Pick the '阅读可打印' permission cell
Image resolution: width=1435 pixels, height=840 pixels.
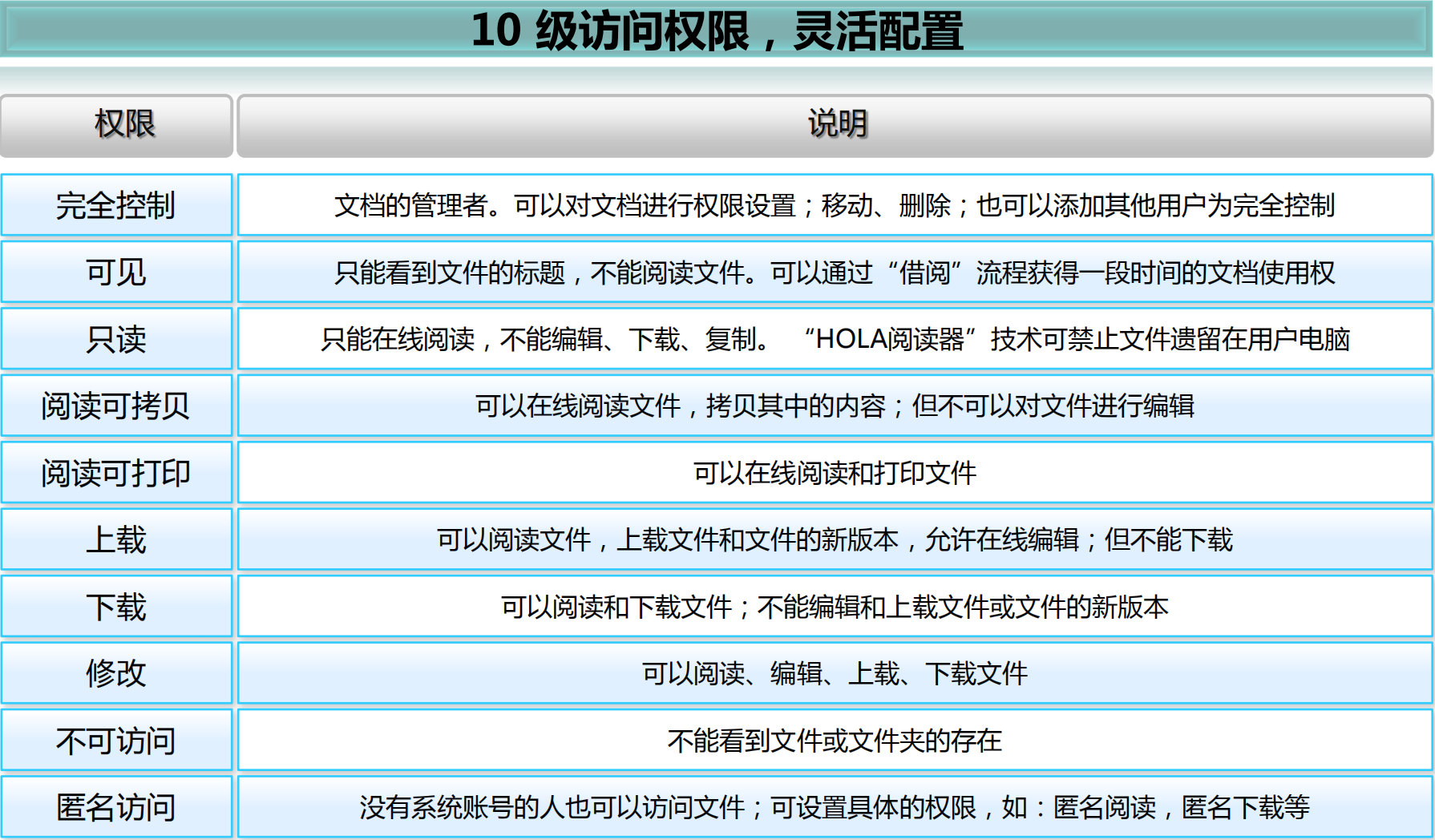coord(117,473)
